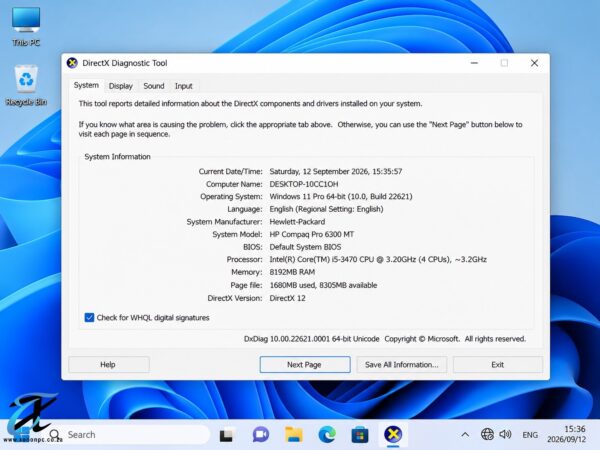Click the Help button
The image size is (600, 450).
tap(109, 365)
